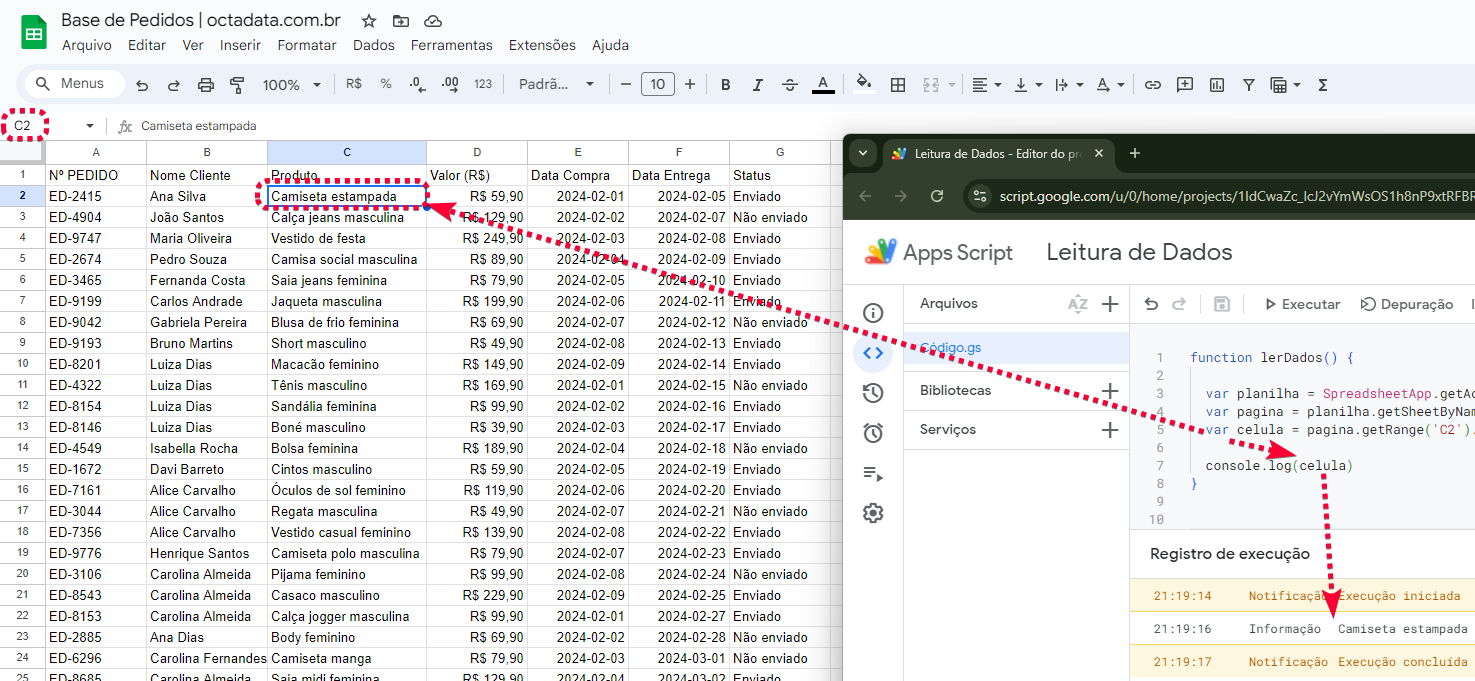Expand the name box dropdown arrow
Screen dimensions: 1475x681
(90, 126)
